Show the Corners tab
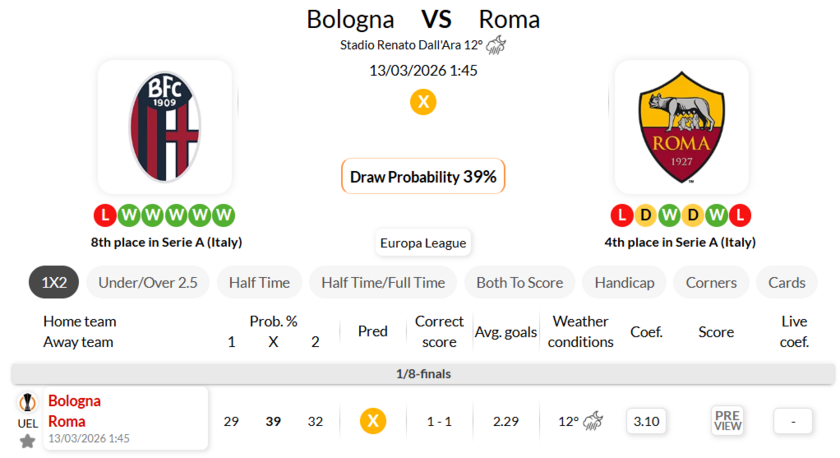Viewport: 840px width, 458px height. [x=711, y=283]
